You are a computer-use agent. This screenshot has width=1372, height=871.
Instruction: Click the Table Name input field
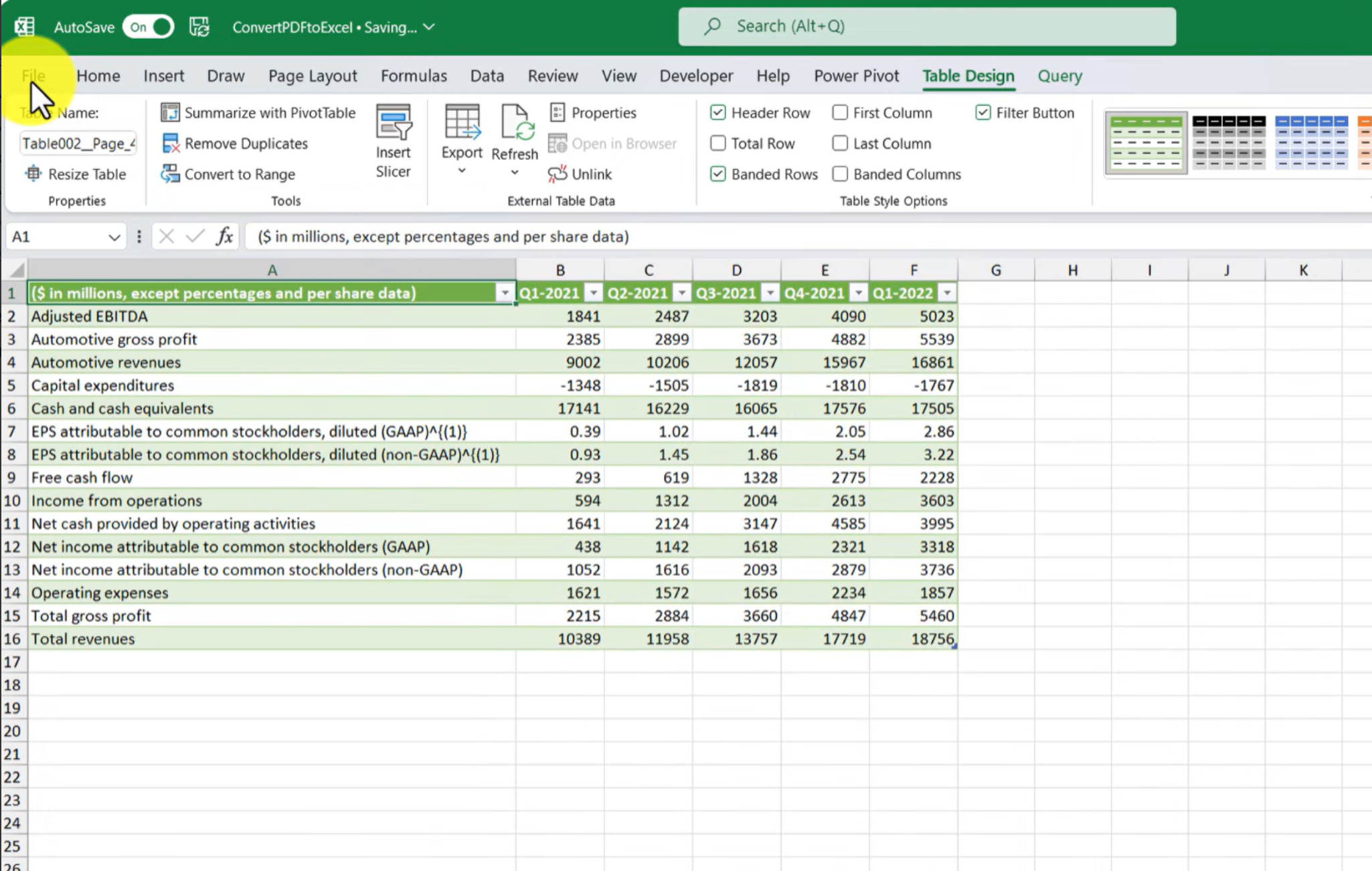(78, 143)
